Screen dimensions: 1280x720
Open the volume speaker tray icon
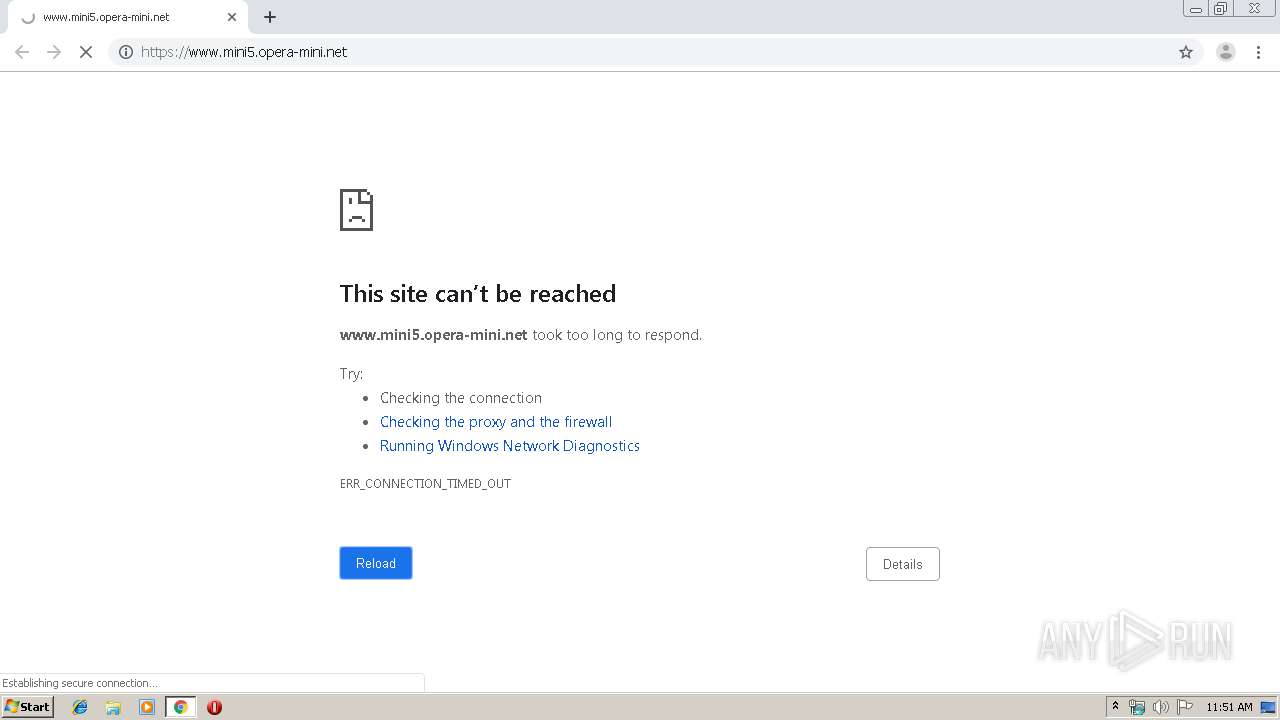point(1161,707)
